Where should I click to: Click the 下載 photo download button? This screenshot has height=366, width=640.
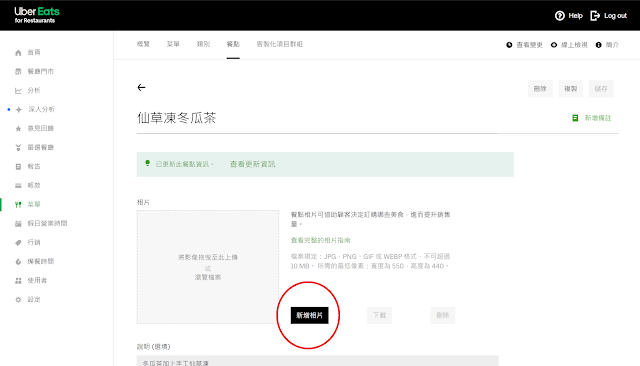pyautogui.click(x=380, y=315)
